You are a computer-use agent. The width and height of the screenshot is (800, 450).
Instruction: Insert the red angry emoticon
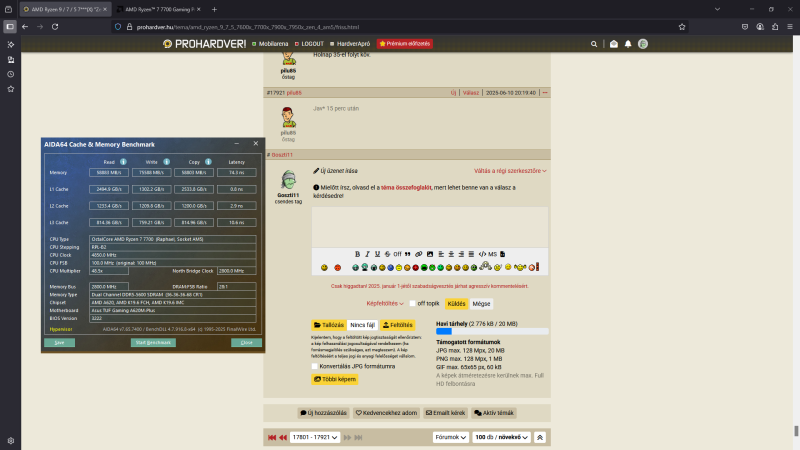tap(337, 267)
